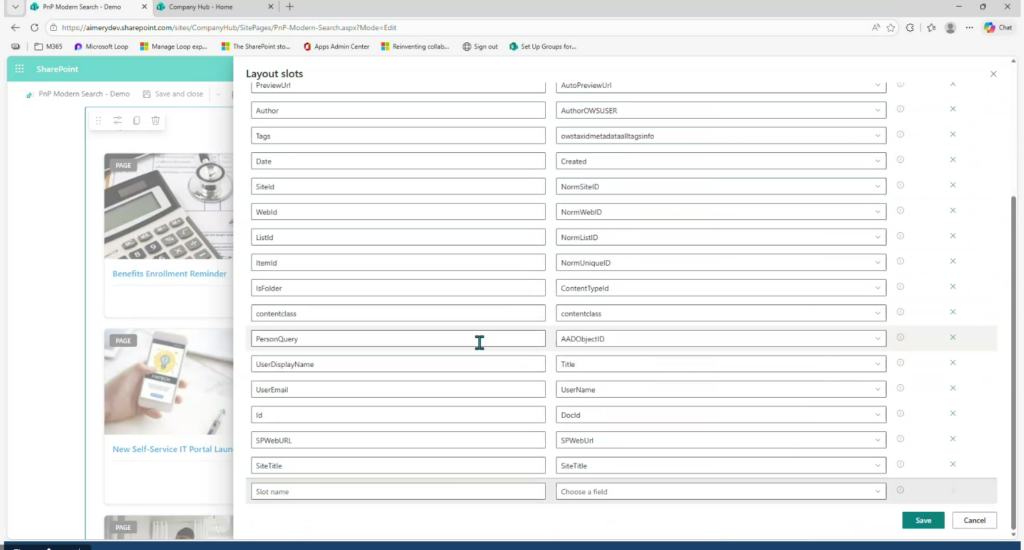The image size is (1024, 550).
Task: Click the dialog's vertical scrollbar
Action: (x=1014, y=300)
